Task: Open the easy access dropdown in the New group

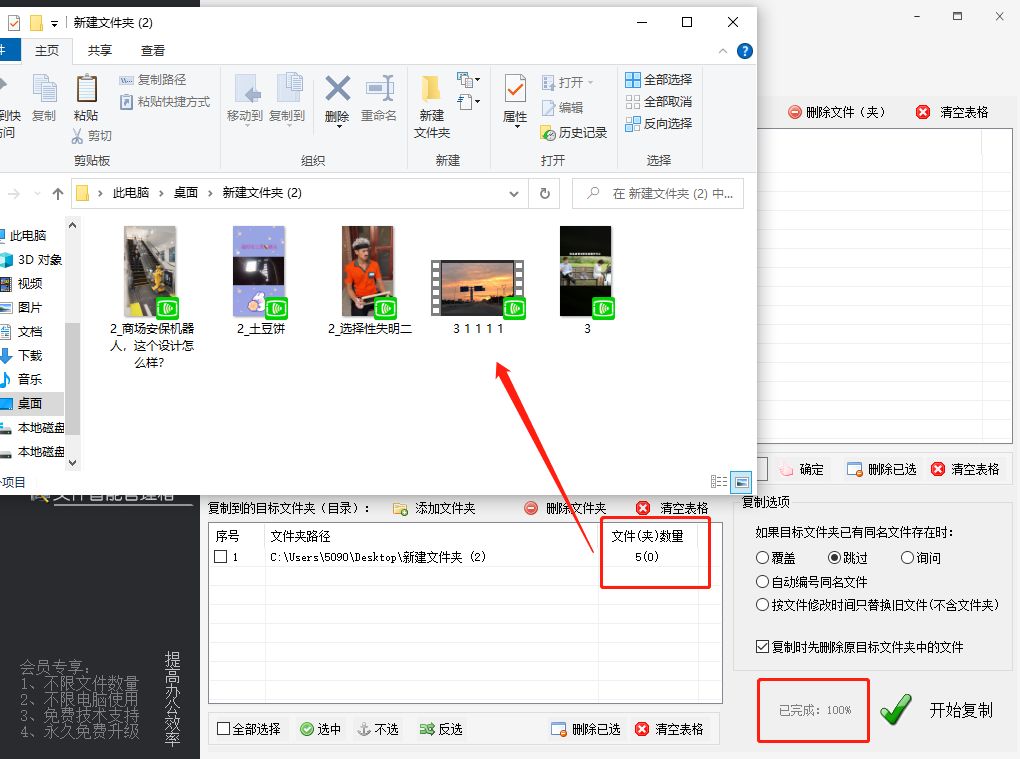Action: [x=468, y=101]
